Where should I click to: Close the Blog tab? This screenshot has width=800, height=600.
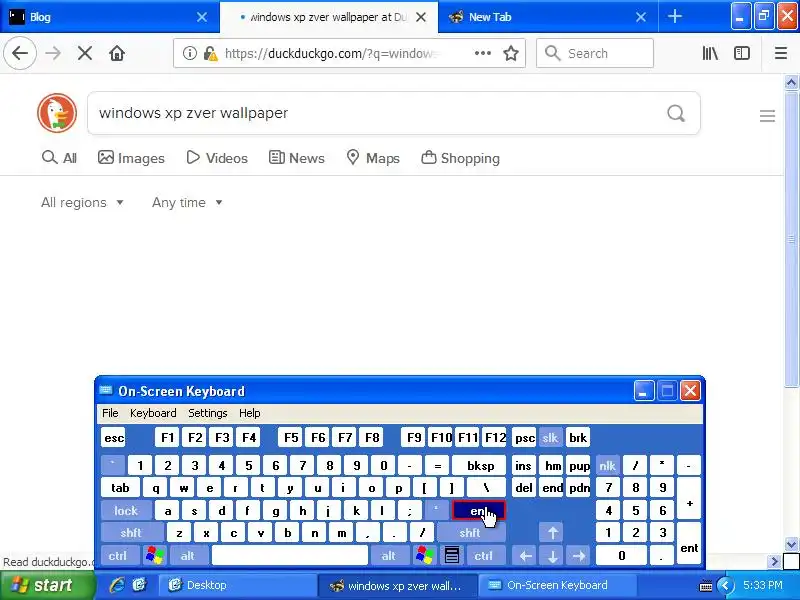click(x=202, y=17)
